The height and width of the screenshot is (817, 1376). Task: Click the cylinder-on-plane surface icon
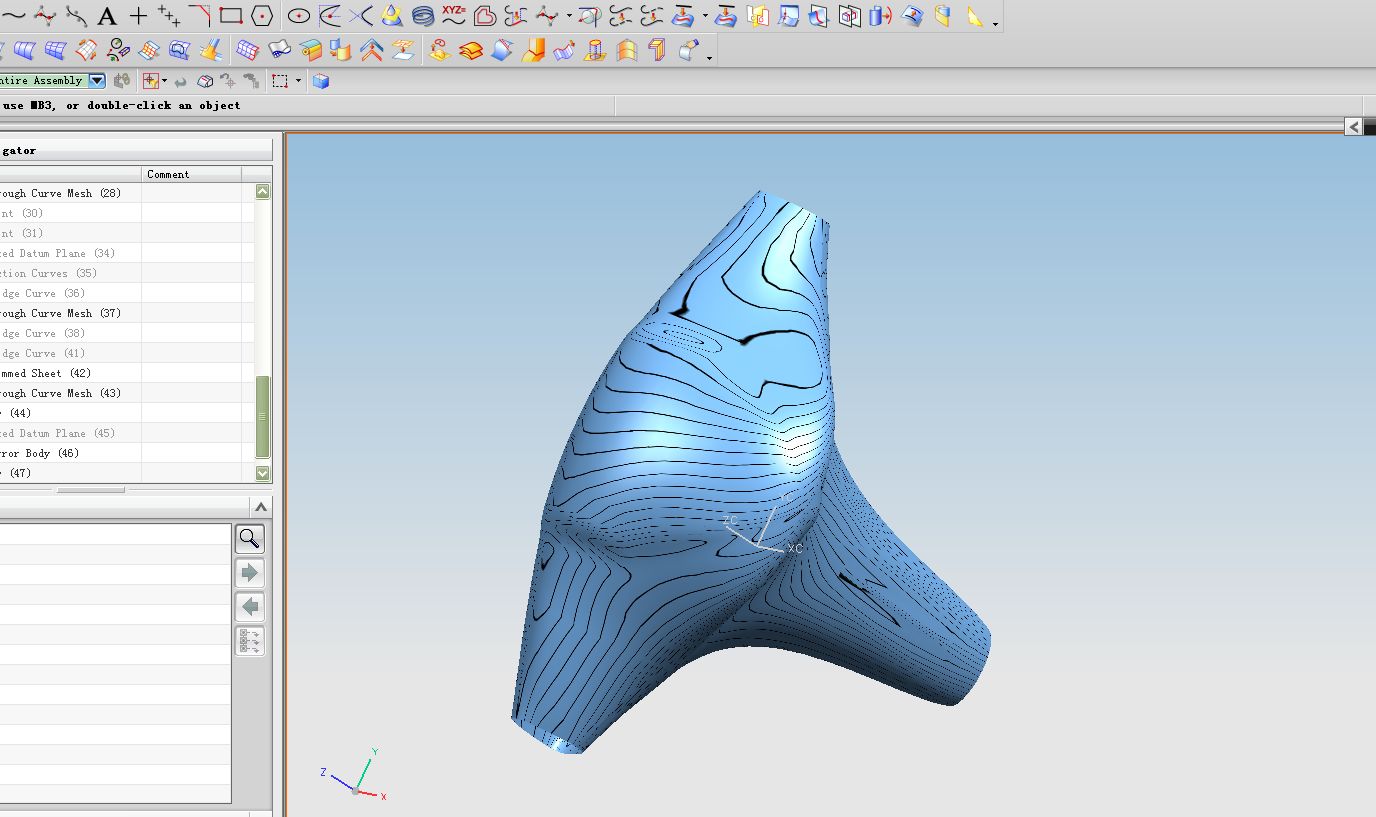(595, 50)
